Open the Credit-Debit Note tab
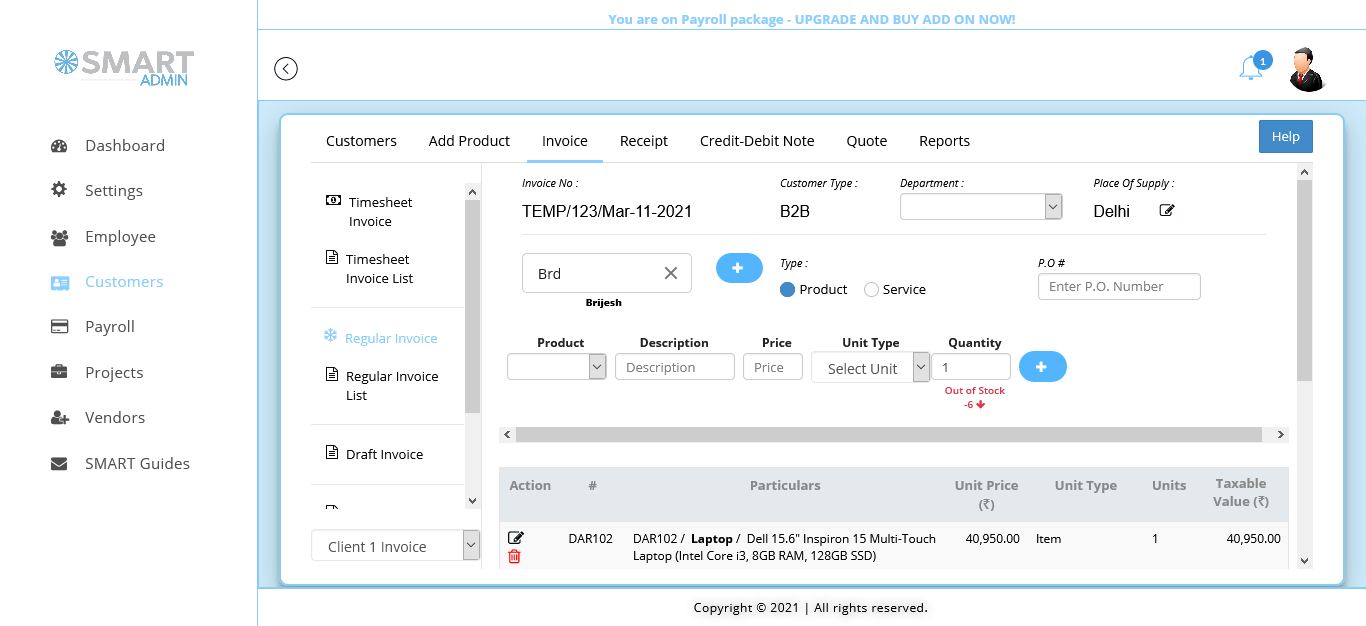This screenshot has width=1366, height=626. tap(756, 141)
